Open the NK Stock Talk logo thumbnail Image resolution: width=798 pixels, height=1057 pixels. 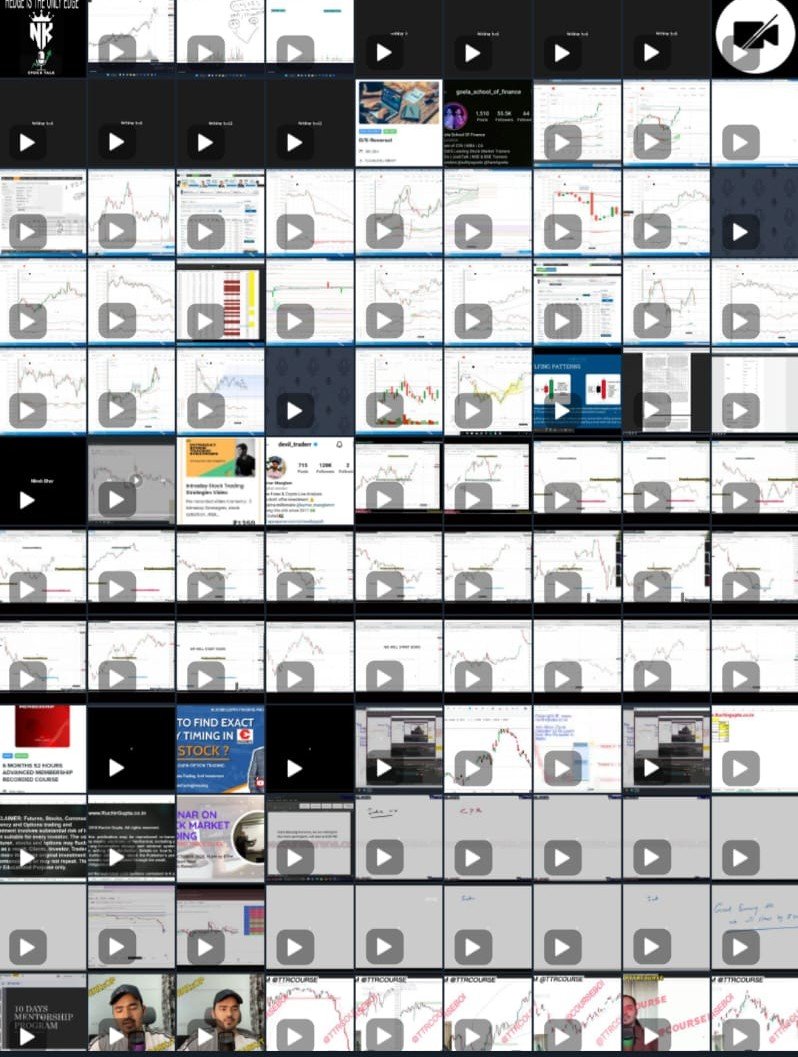click(x=43, y=38)
